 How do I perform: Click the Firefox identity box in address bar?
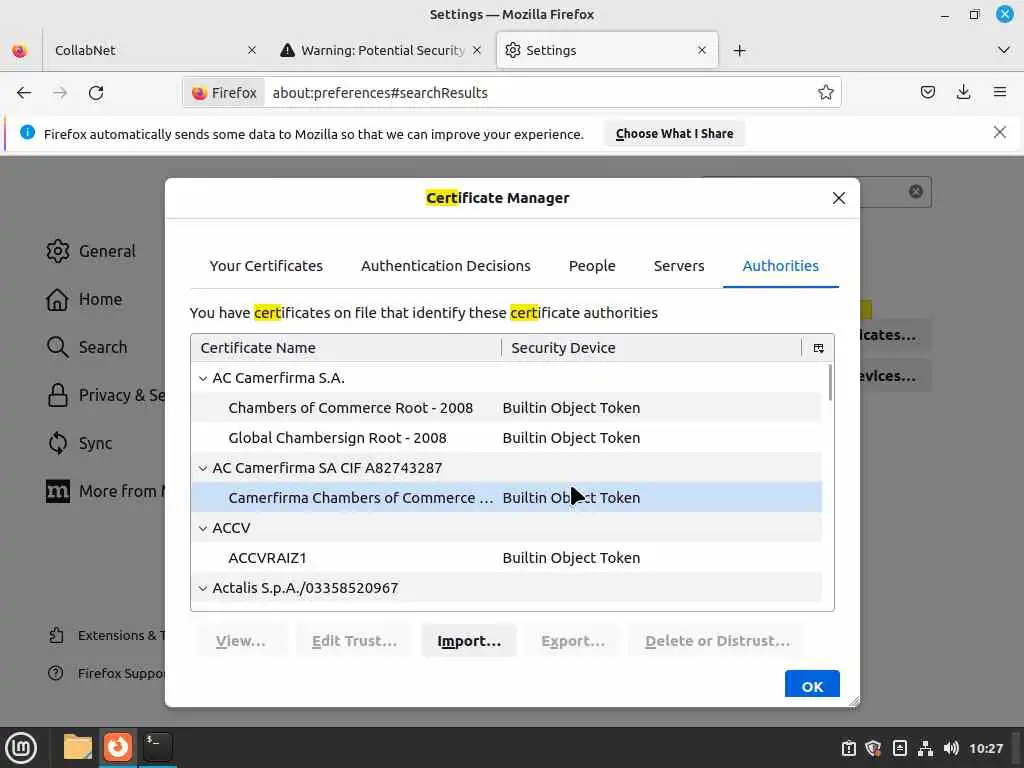click(x=224, y=93)
